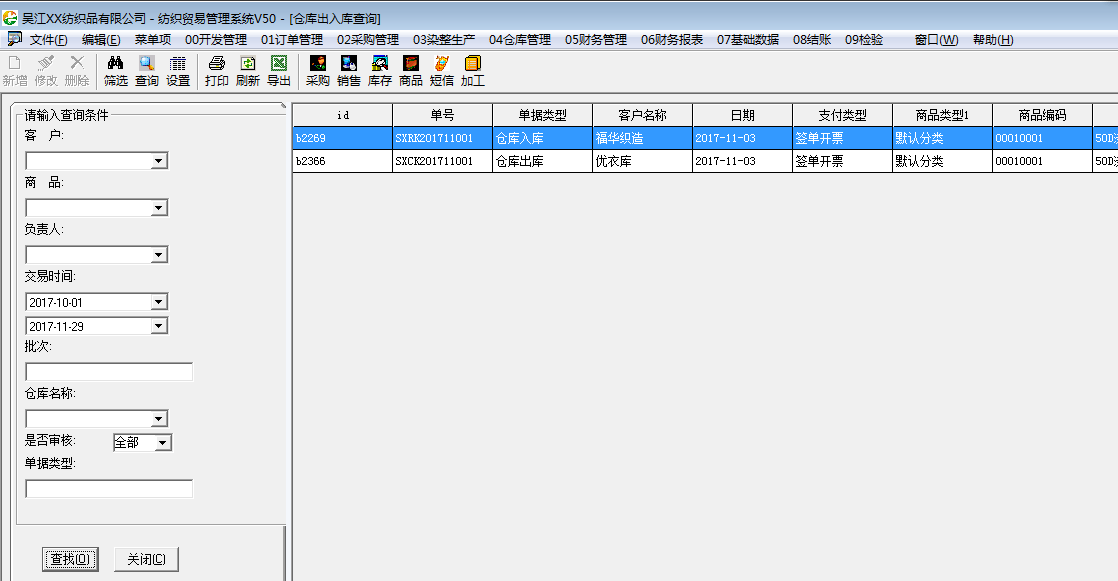The height and width of the screenshot is (581, 1118).
Task: Open the 筛选 (Filter) binoculars tool
Action: [116, 71]
